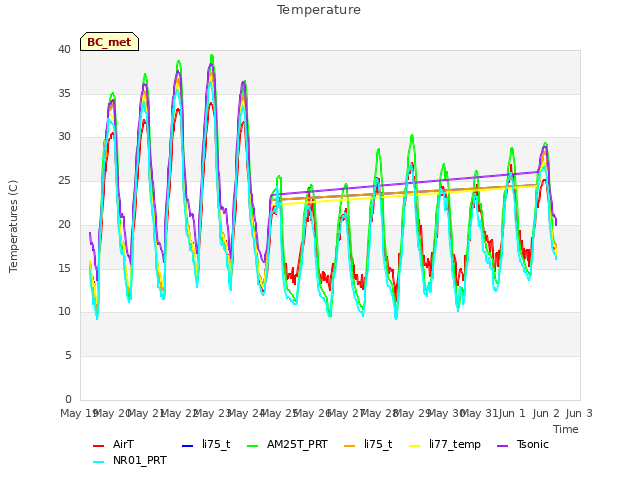640x480 pixels.
Task: Click the purple Tsonic color swatch
Action: coord(503,445)
